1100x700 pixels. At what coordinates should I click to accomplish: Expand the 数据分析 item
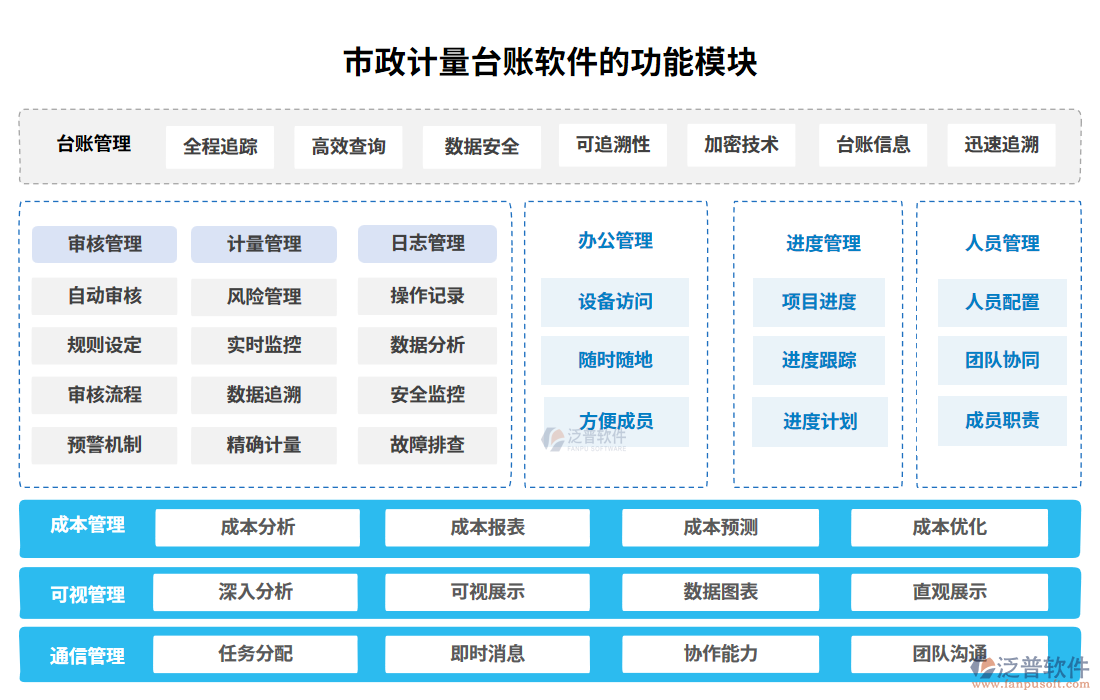426,345
